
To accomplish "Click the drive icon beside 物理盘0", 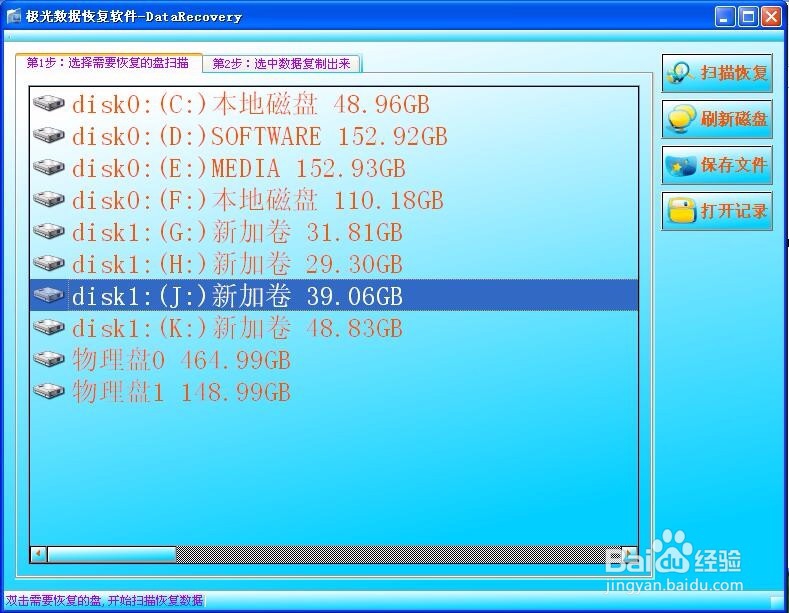I will click(49, 359).
